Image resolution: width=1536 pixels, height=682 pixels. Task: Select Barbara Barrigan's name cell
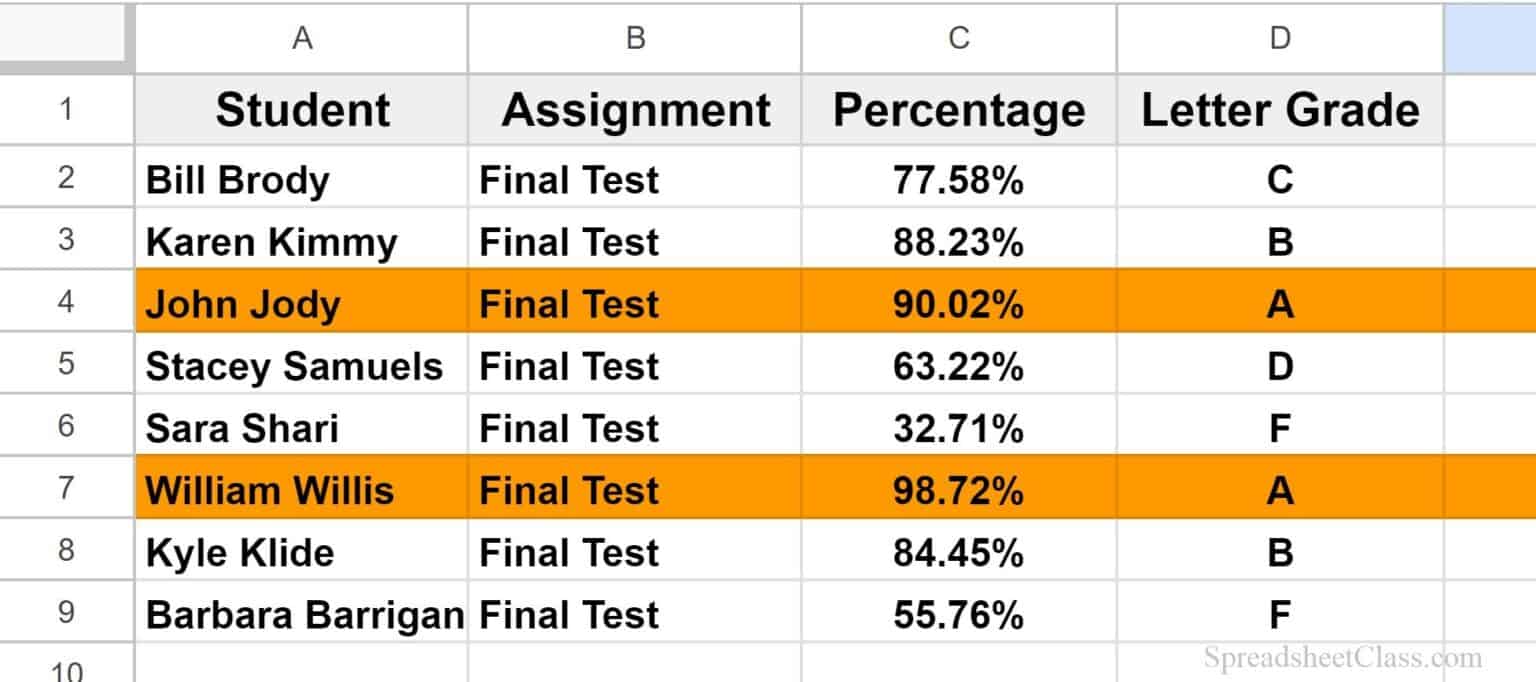click(x=300, y=614)
